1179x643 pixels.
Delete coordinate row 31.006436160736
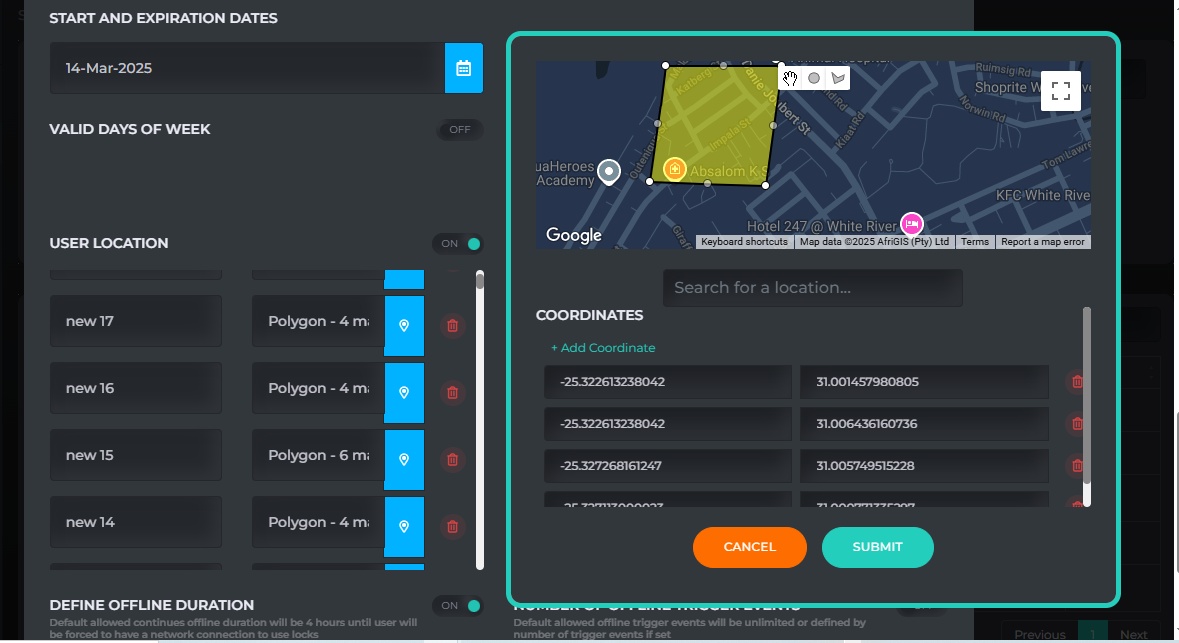(1077, 424)
